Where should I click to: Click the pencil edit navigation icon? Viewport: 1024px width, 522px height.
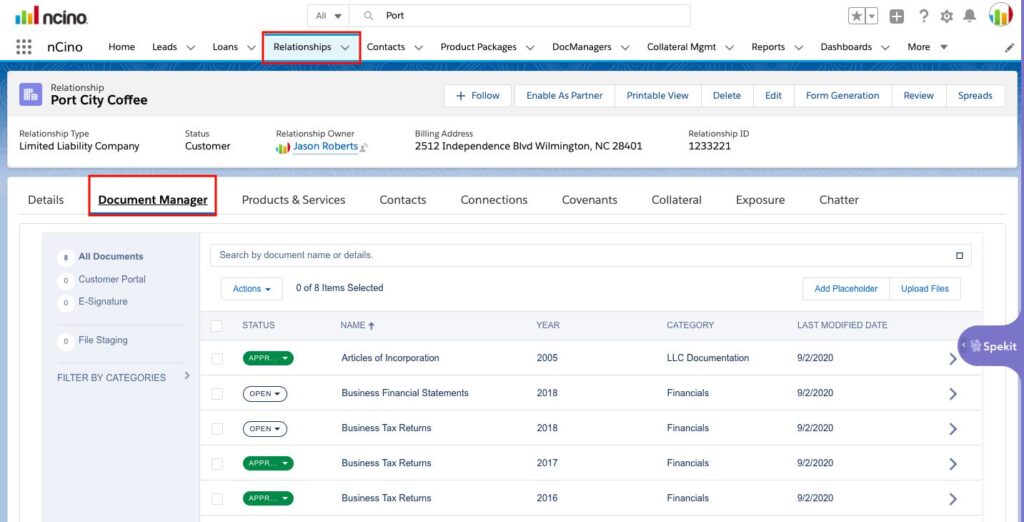[1009, 47]
